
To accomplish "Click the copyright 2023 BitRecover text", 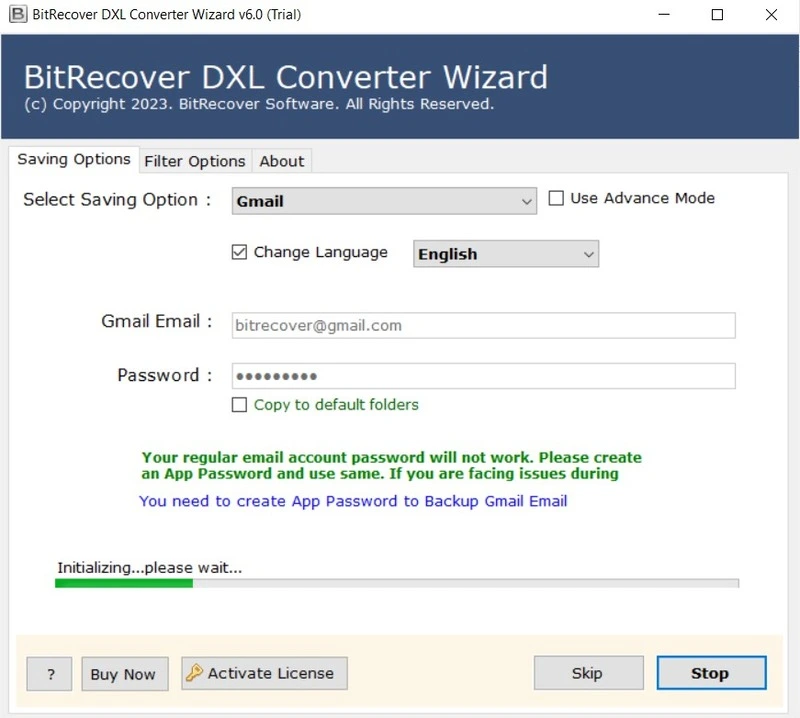I will click(x=259, y=104).
